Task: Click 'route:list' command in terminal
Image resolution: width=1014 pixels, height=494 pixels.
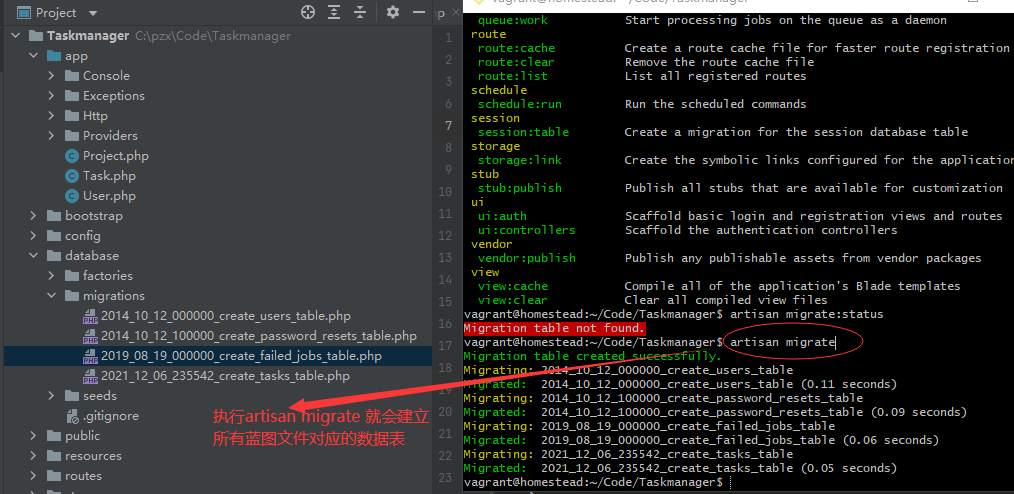Action: coord(513,76)
